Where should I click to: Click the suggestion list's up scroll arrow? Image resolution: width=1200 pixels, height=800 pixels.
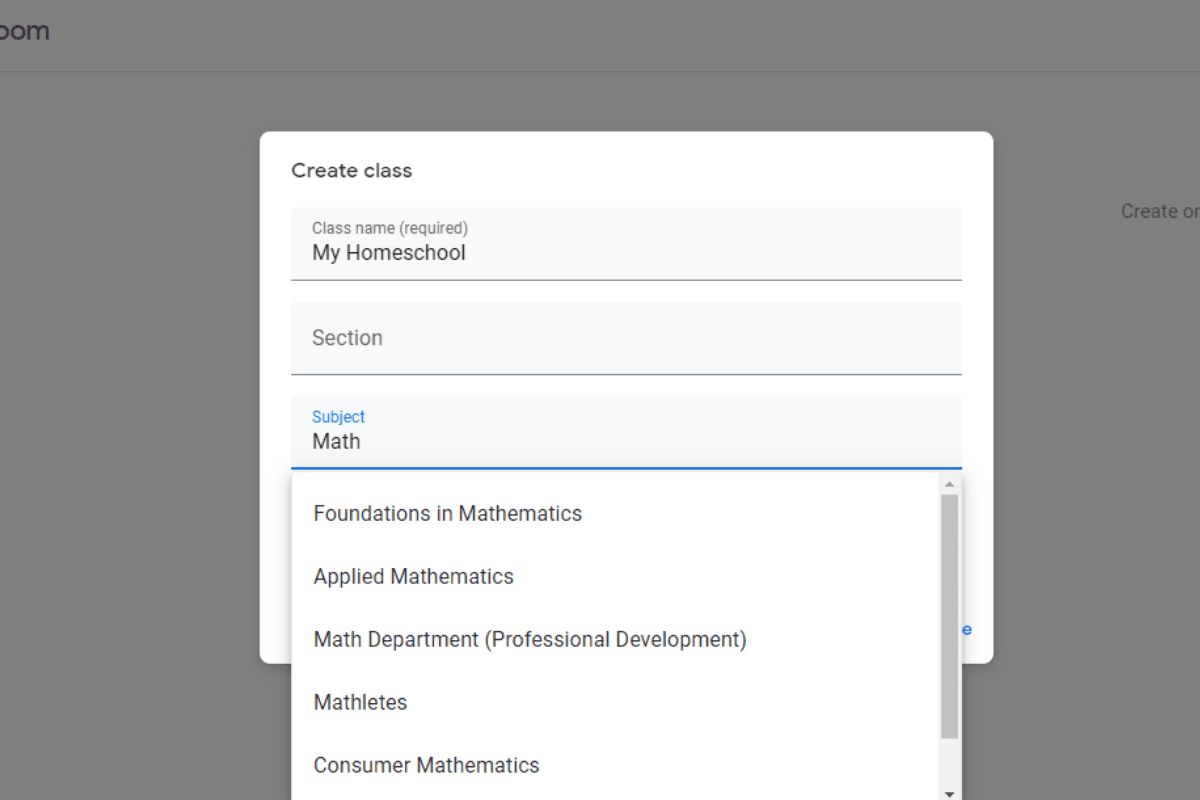pyautogui.click(x=949, y=484)
